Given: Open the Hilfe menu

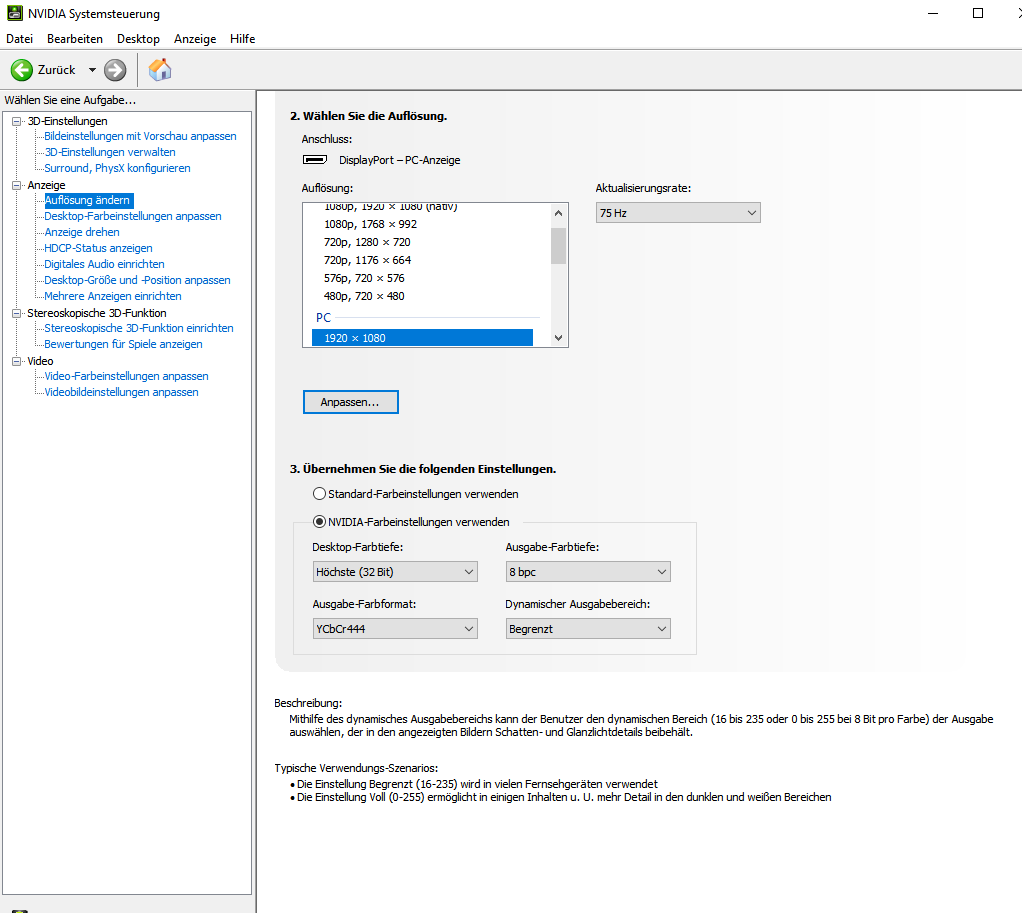Looking at the screenshot, I should pyautogui.click(x=242, y=39).
